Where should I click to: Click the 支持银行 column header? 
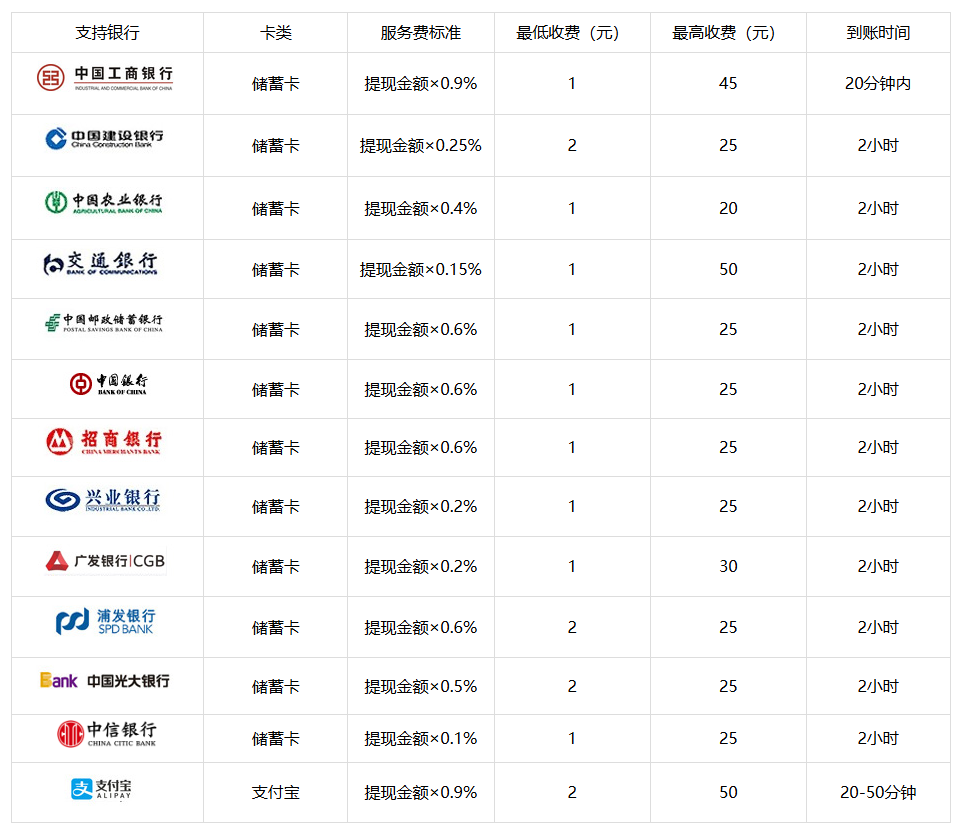tap(108, 33)
